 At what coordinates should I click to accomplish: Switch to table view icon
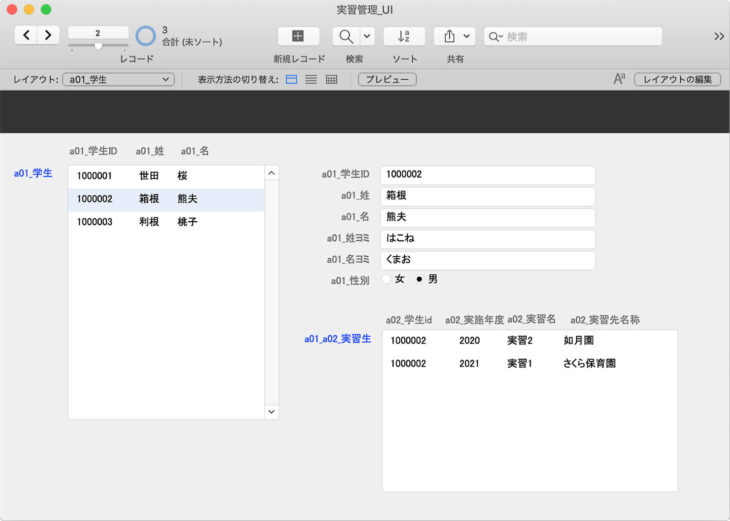(331, 79)
